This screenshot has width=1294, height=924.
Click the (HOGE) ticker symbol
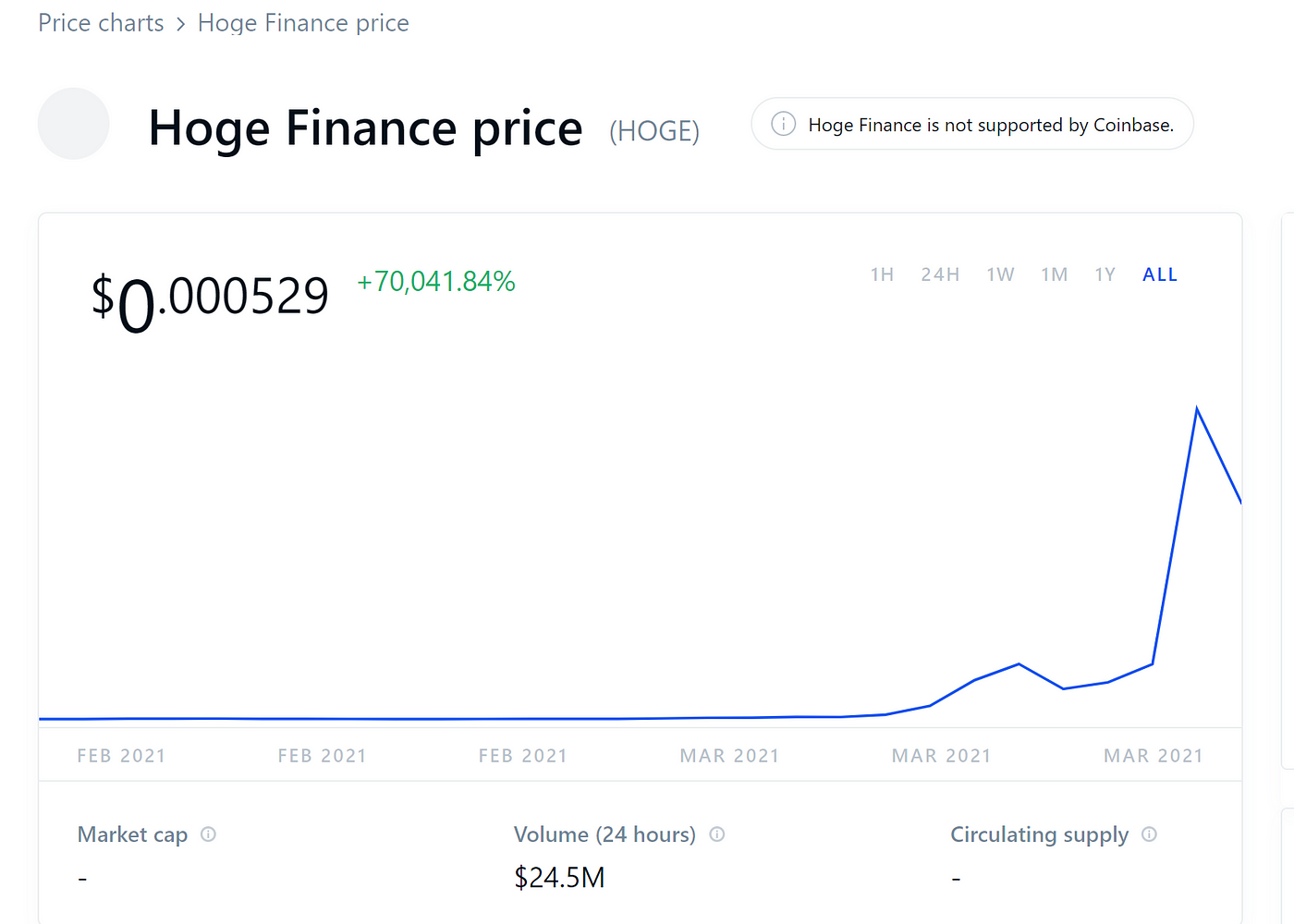[x=654, y=131]
